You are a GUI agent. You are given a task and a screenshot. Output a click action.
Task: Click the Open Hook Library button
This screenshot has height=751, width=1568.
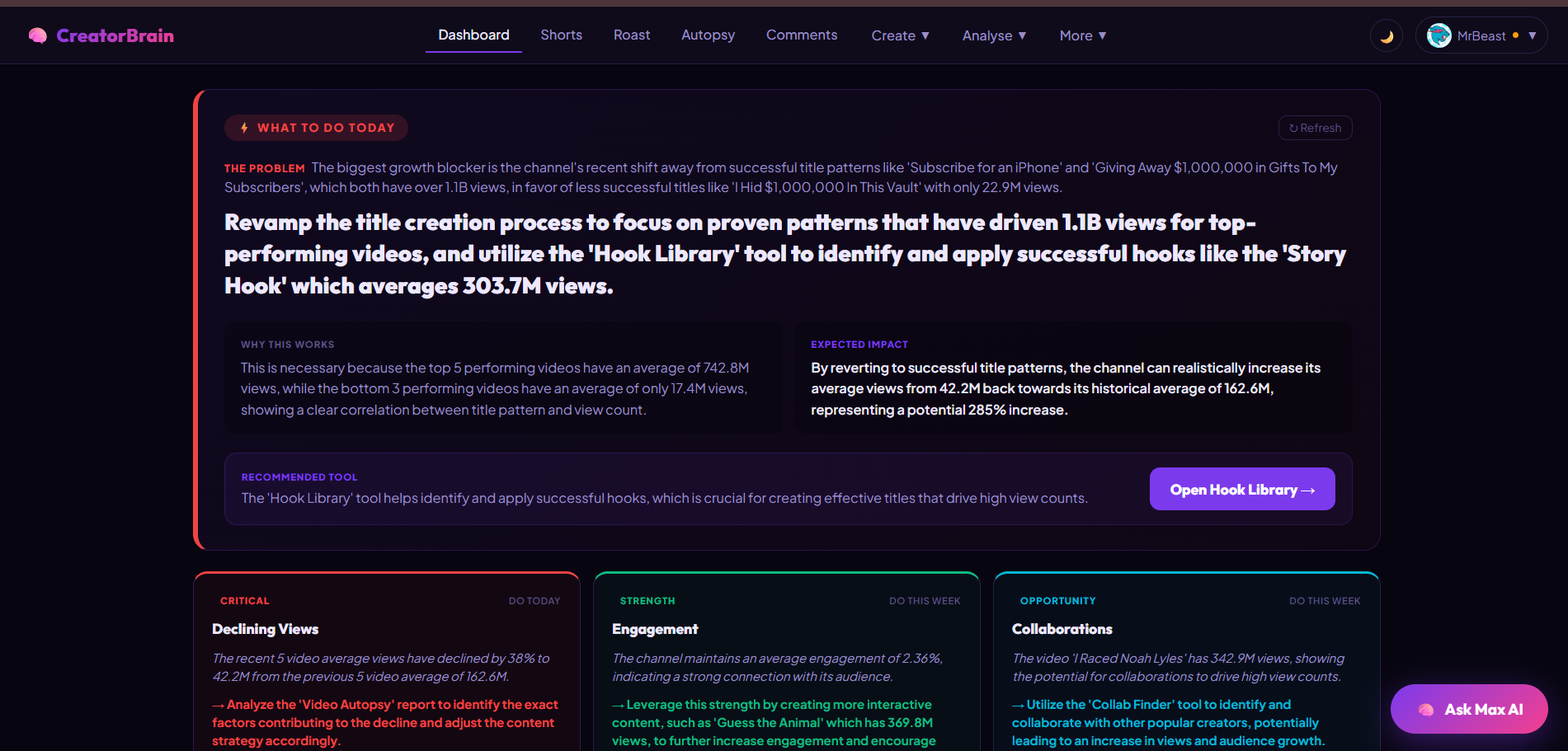tap(1241, 489)
